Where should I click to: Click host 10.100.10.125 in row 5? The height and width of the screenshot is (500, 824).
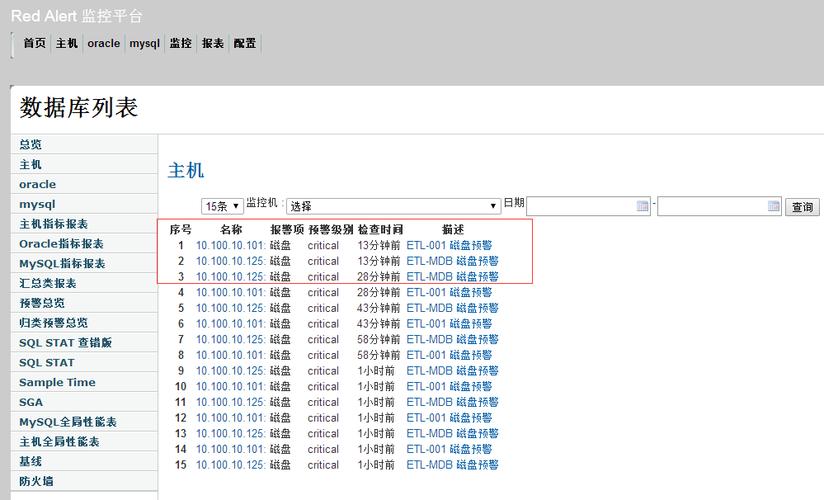pyautogui.click(x=230, y=308)
